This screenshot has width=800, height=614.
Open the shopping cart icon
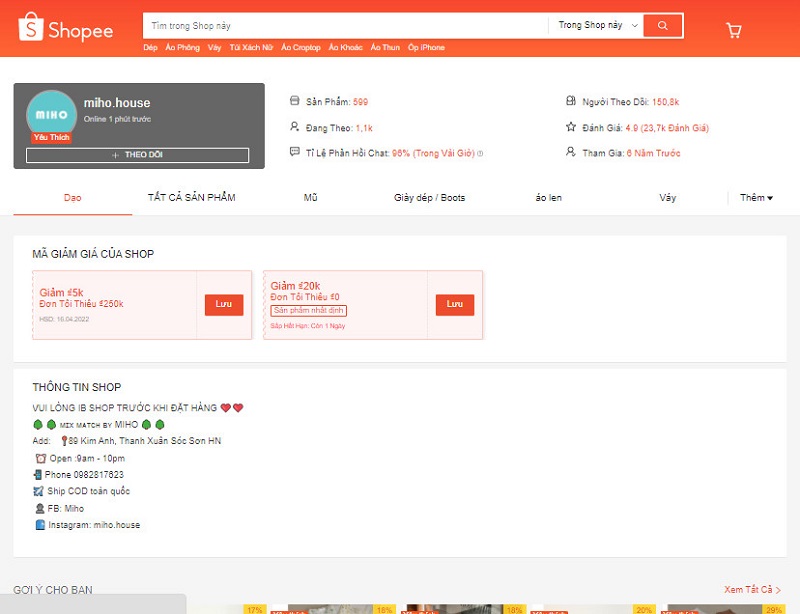click(x=733, y=30)
